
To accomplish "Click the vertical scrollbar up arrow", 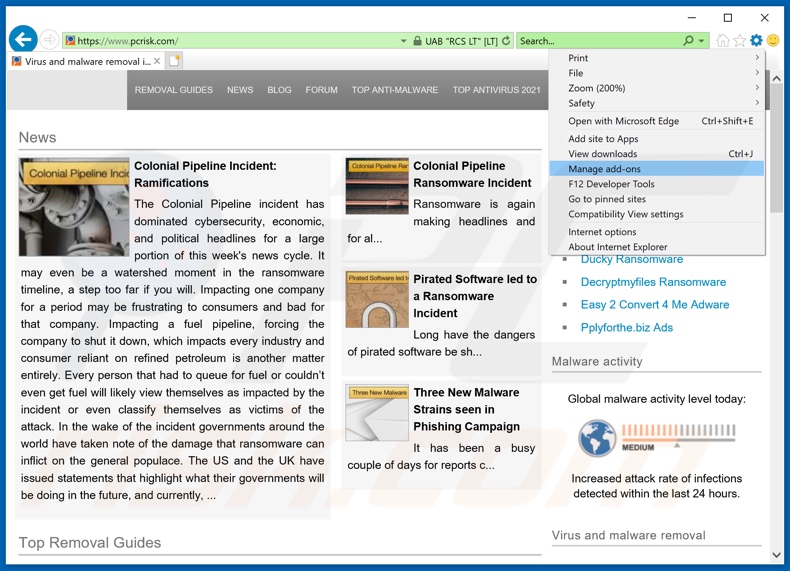I will (x=776, y=78).
